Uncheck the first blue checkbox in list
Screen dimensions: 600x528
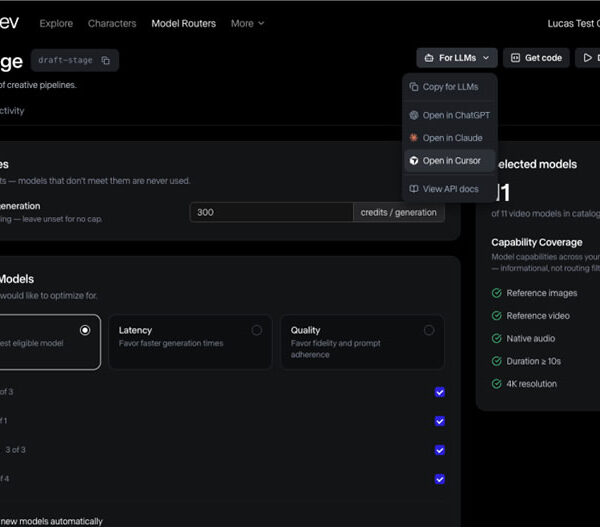[x=440, y=392]
